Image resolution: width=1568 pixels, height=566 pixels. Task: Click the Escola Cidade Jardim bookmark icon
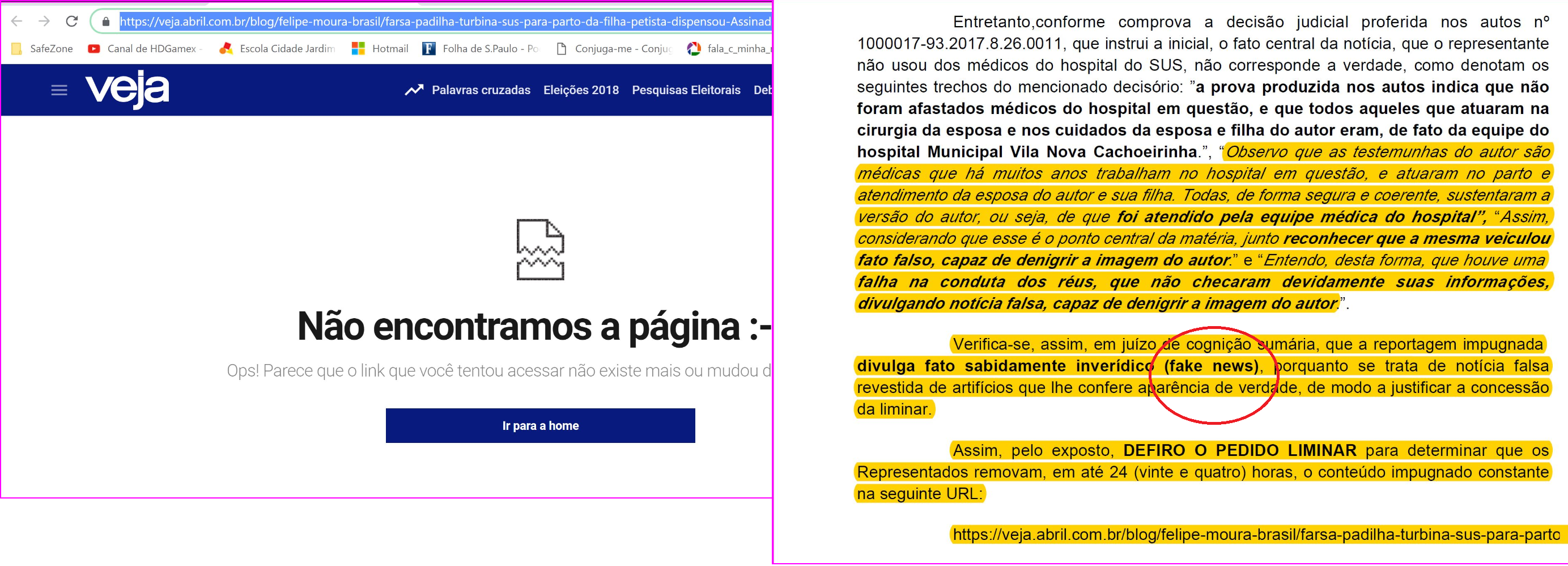tap(227, 49)
